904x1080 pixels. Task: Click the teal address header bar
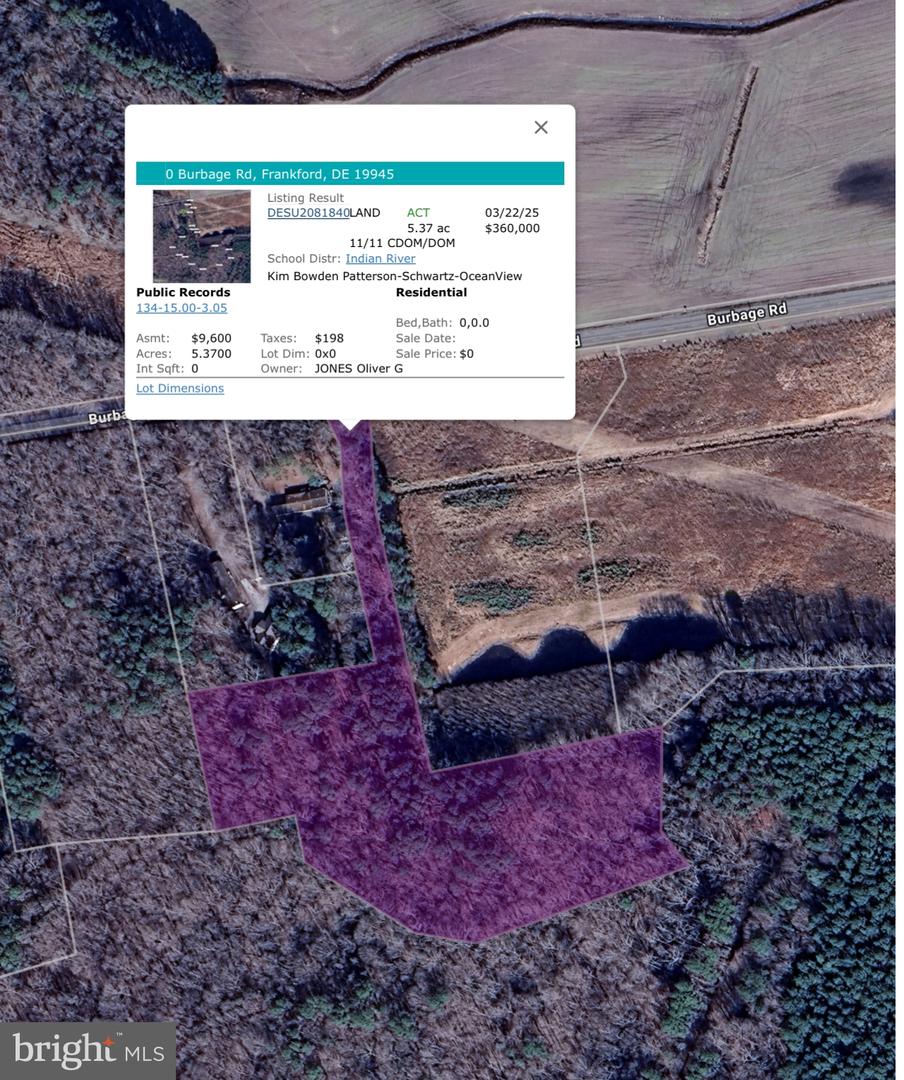tap(350, 174)
